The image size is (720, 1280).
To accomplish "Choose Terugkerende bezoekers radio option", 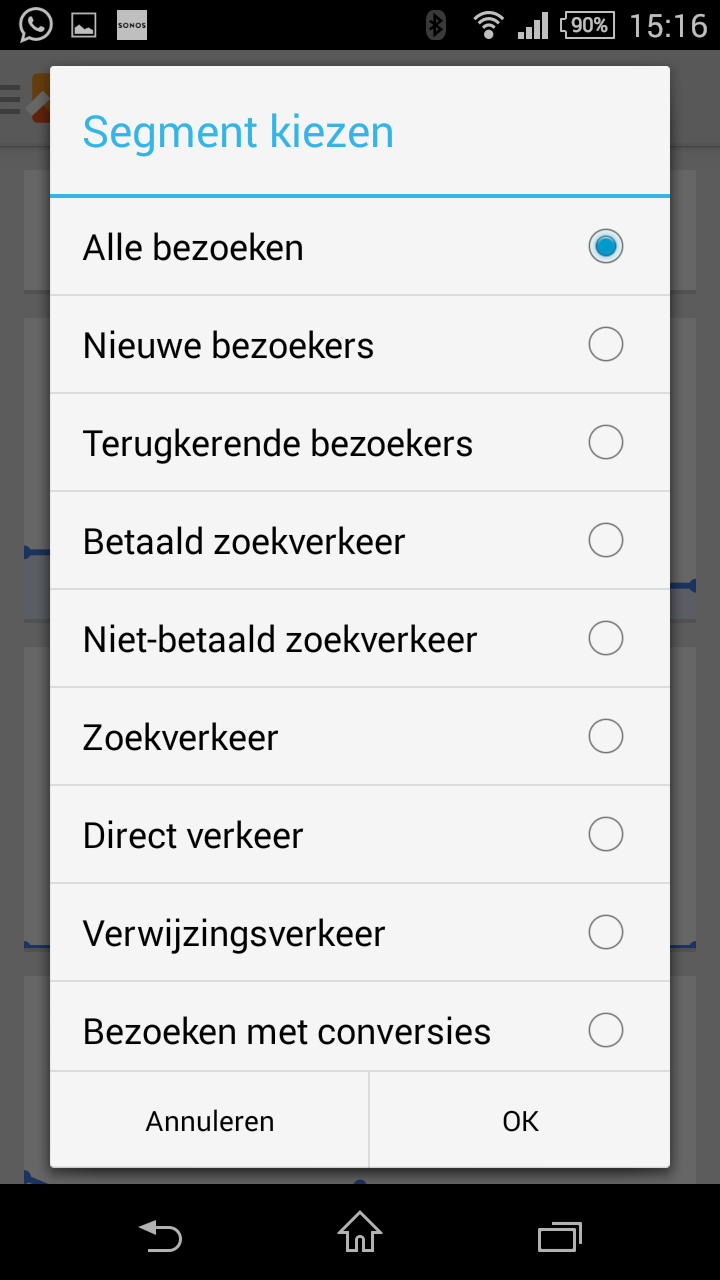I will coord(605,442).
